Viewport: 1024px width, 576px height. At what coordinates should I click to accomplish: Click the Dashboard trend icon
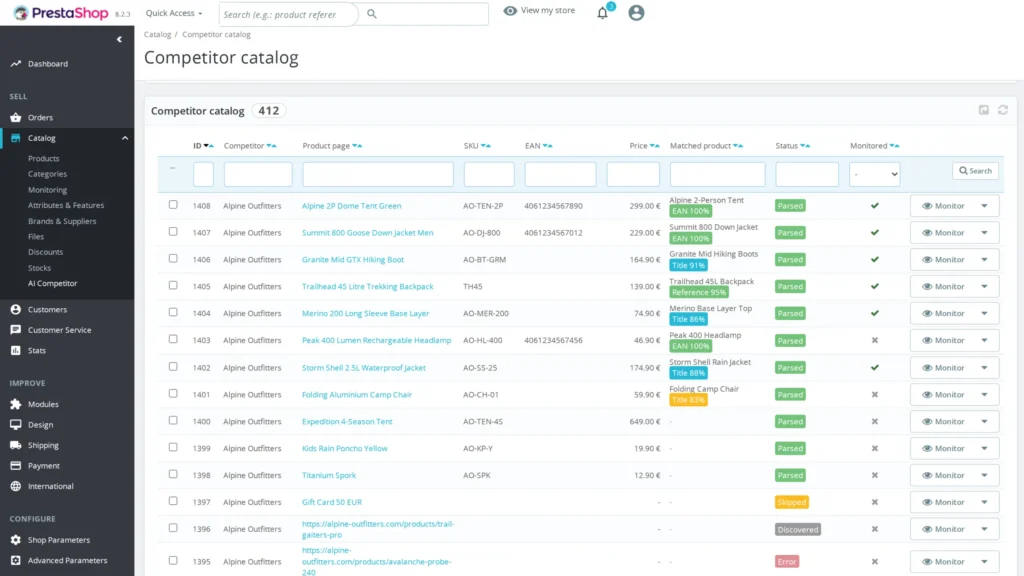pos(16,64)
